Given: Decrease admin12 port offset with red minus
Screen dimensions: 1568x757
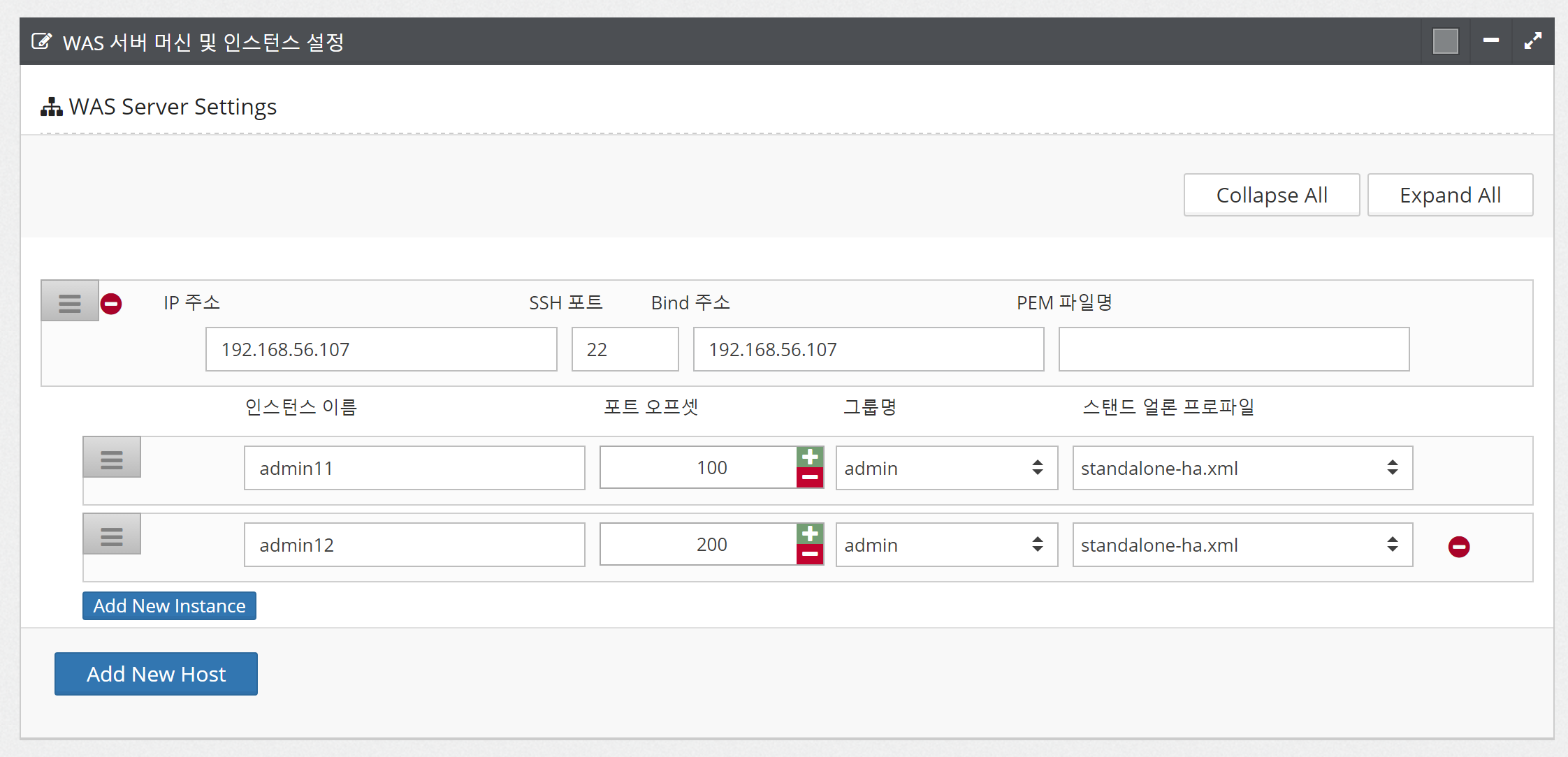Looking at the screenshot, I should pyautogui.click(x=810, y=554).
